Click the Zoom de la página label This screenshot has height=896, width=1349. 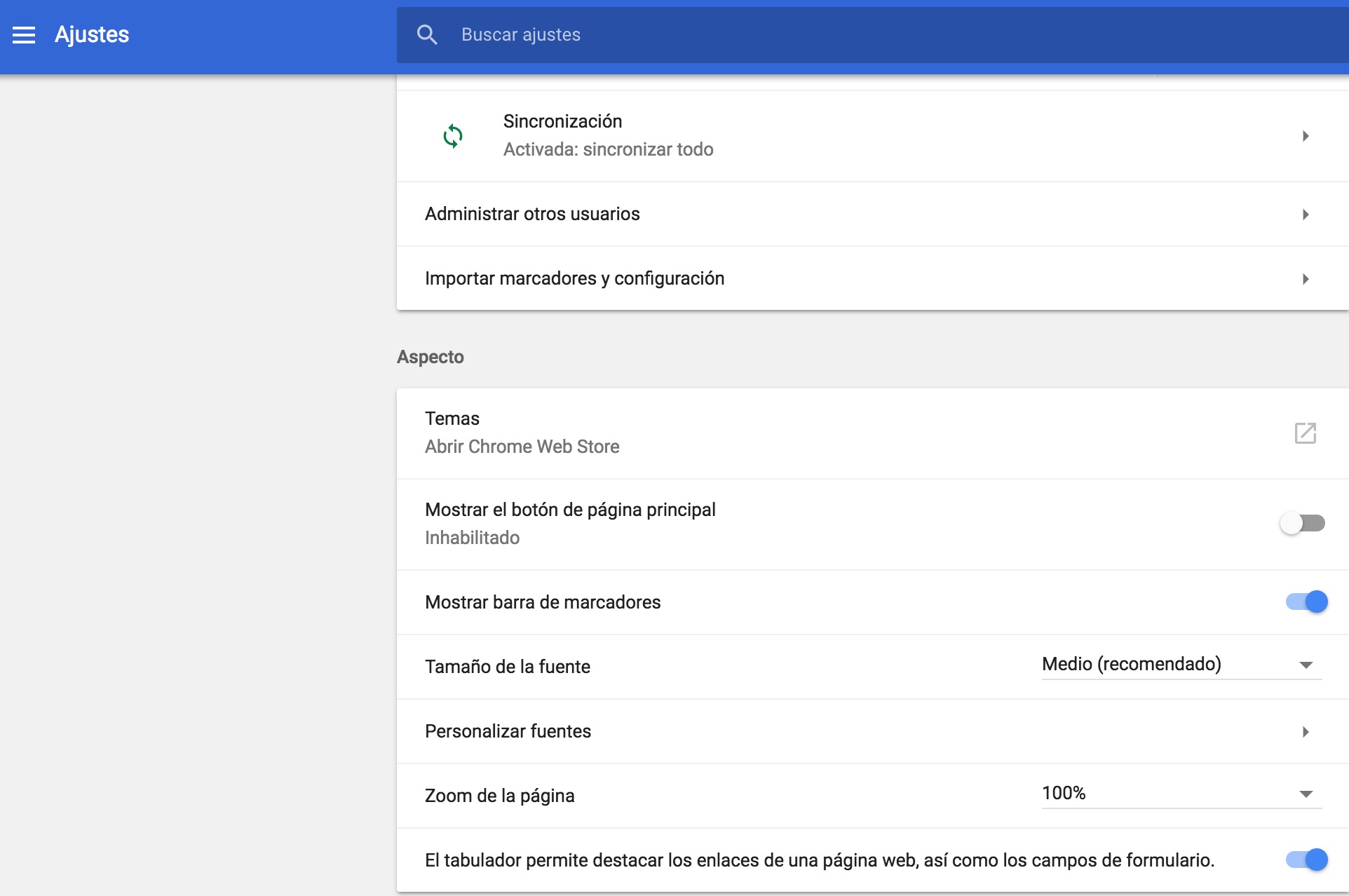pos(500,796)
